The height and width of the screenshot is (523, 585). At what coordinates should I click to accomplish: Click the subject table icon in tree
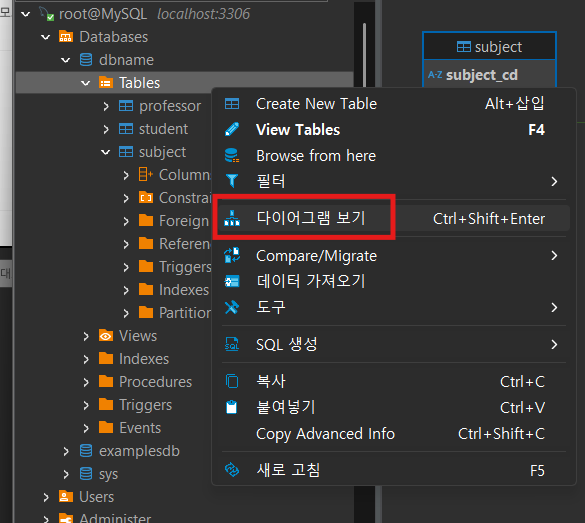tap(126, 152)
